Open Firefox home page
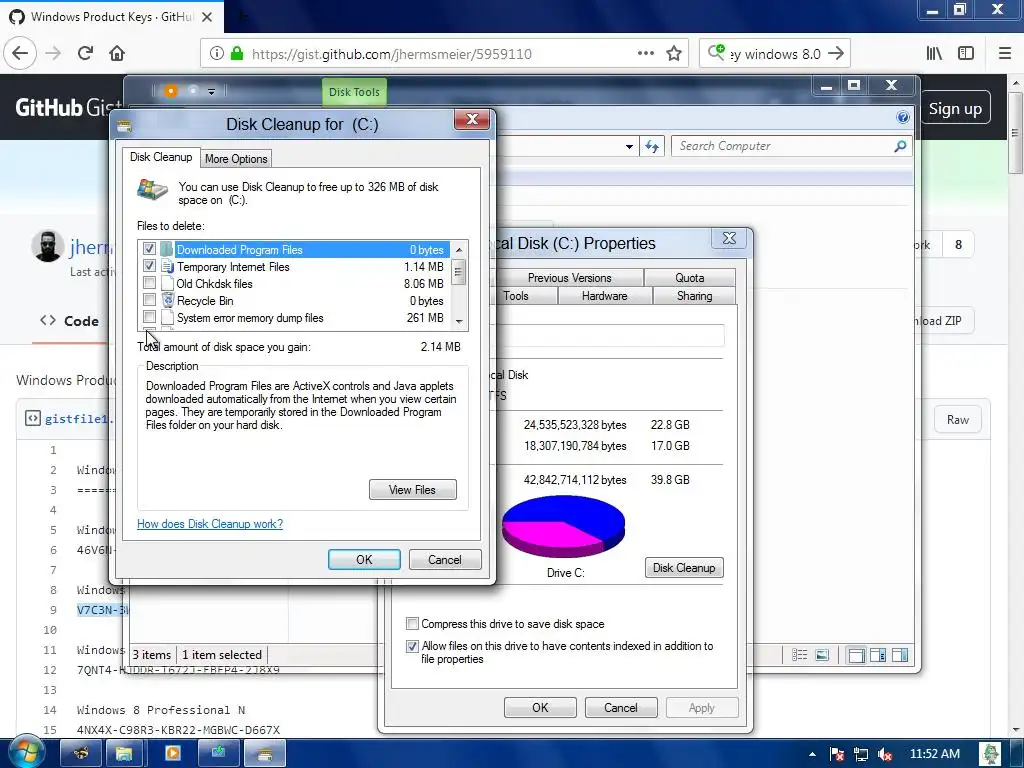The height and width of the screenshot is (768, 1024). pos(117,54)
